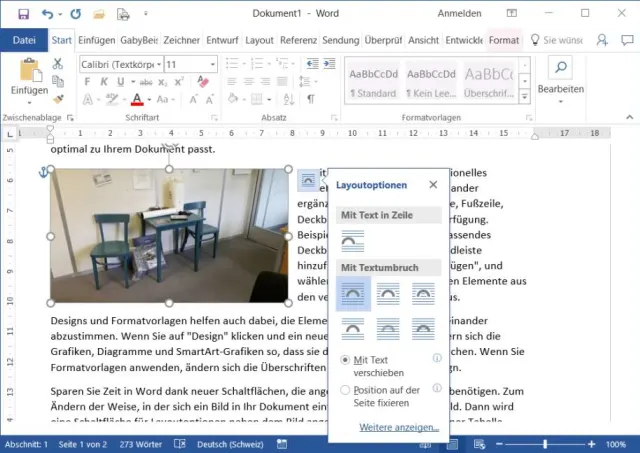The height and width of the screenshot is (453, 640).
Task: Click the Save icon in quick access toolbar
Action: tap(21, 15)
